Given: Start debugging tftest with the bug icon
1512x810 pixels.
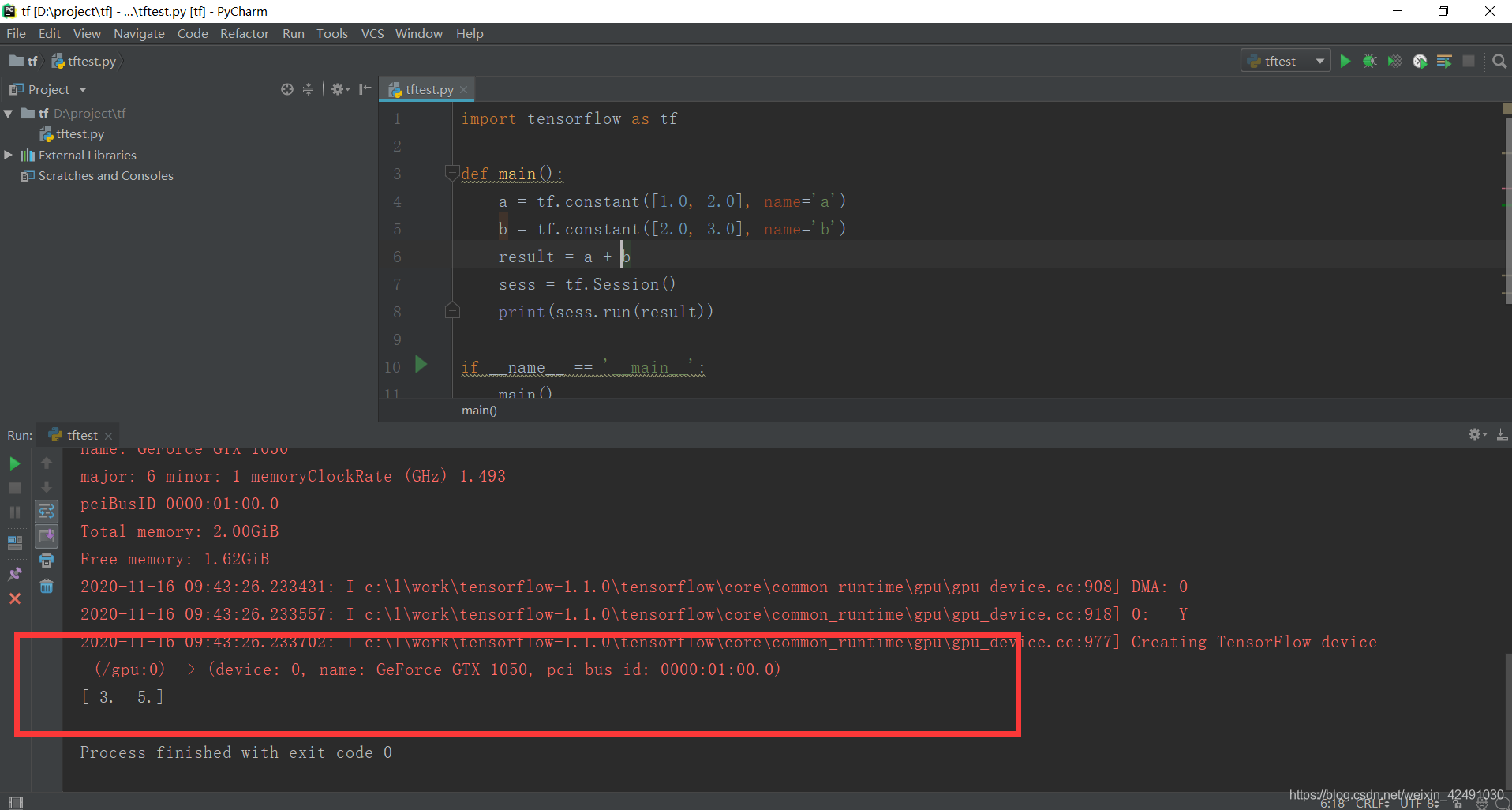Looking at the screenshot, I should pyautogui.click(x=1370, y=61).
